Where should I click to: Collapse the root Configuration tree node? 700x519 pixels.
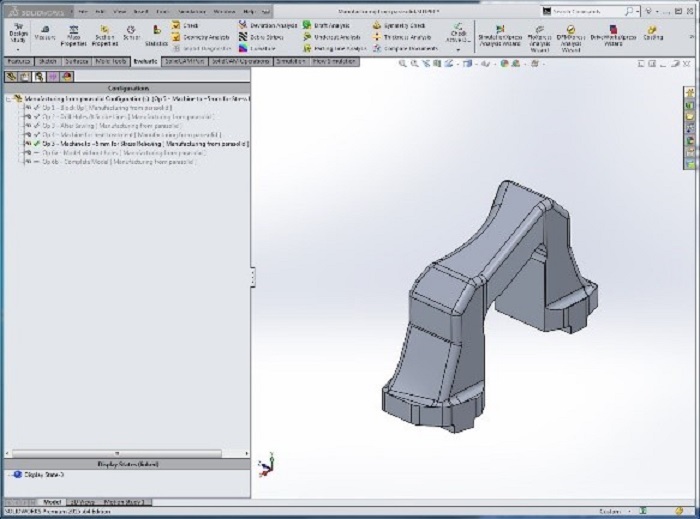pos(9,99)
